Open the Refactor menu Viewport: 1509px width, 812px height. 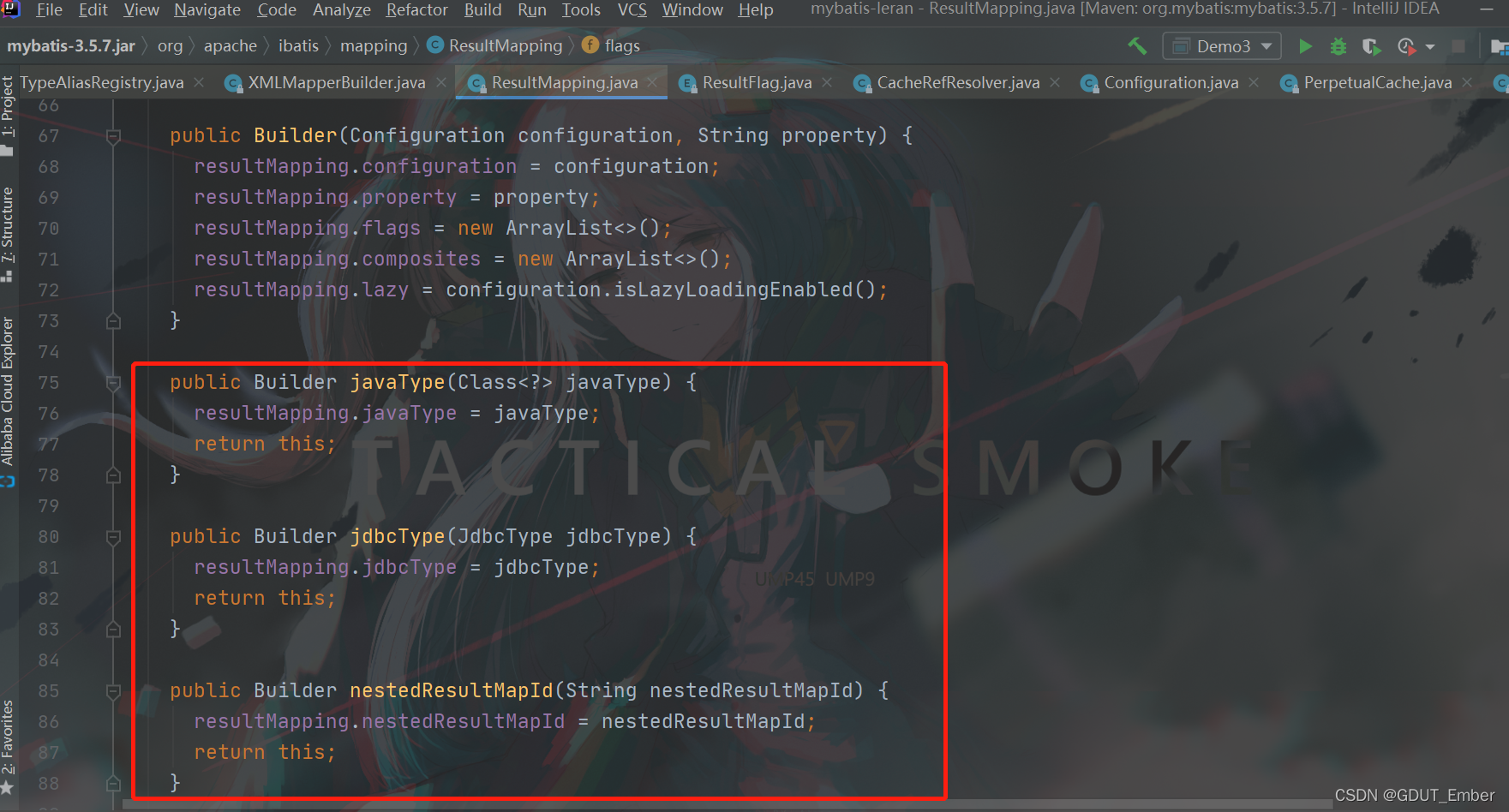(x=417, y=9)
